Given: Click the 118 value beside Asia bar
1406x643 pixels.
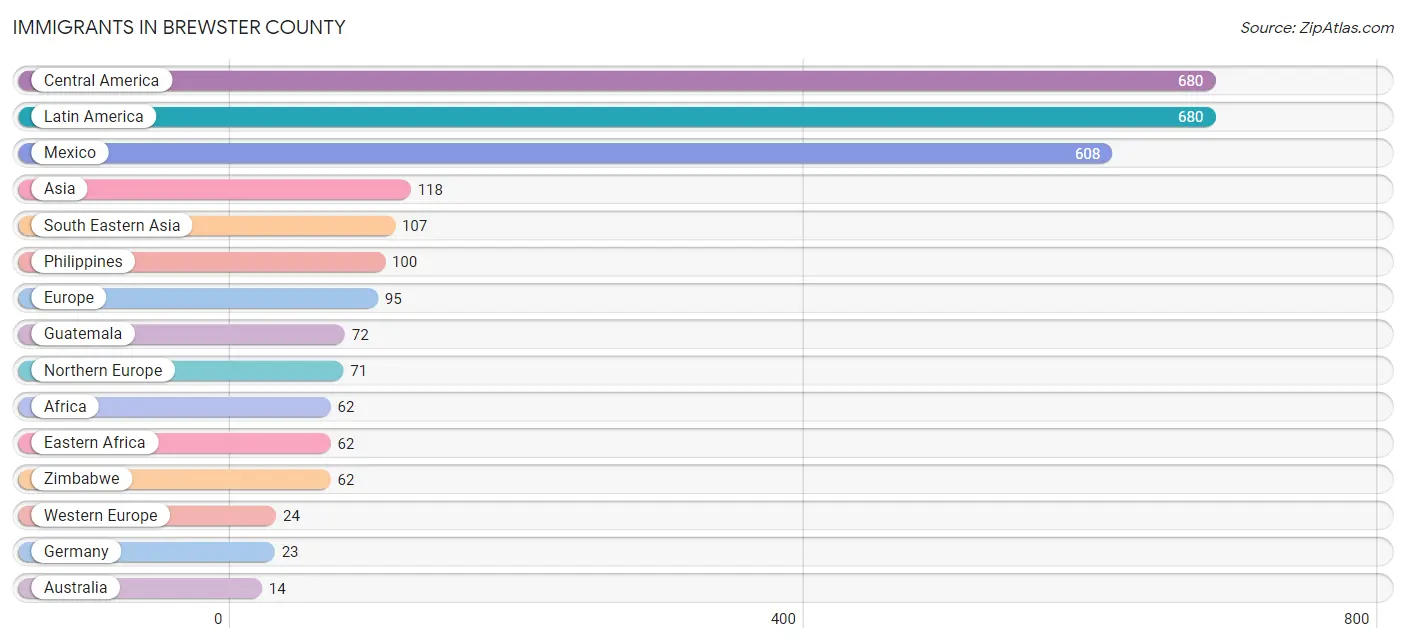Looking at the screenshot, I should tap(430, 190).
